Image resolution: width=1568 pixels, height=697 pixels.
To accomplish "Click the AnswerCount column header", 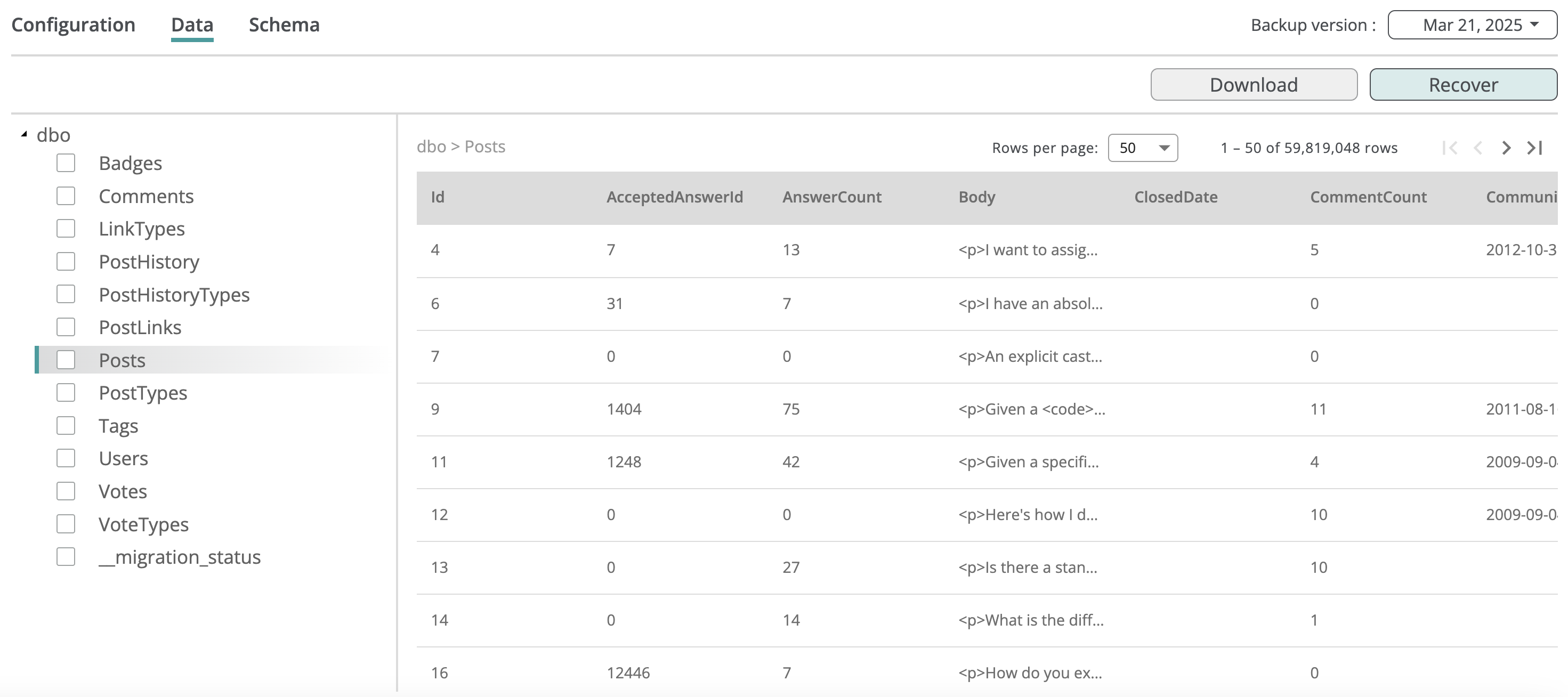I will (831, 197).
